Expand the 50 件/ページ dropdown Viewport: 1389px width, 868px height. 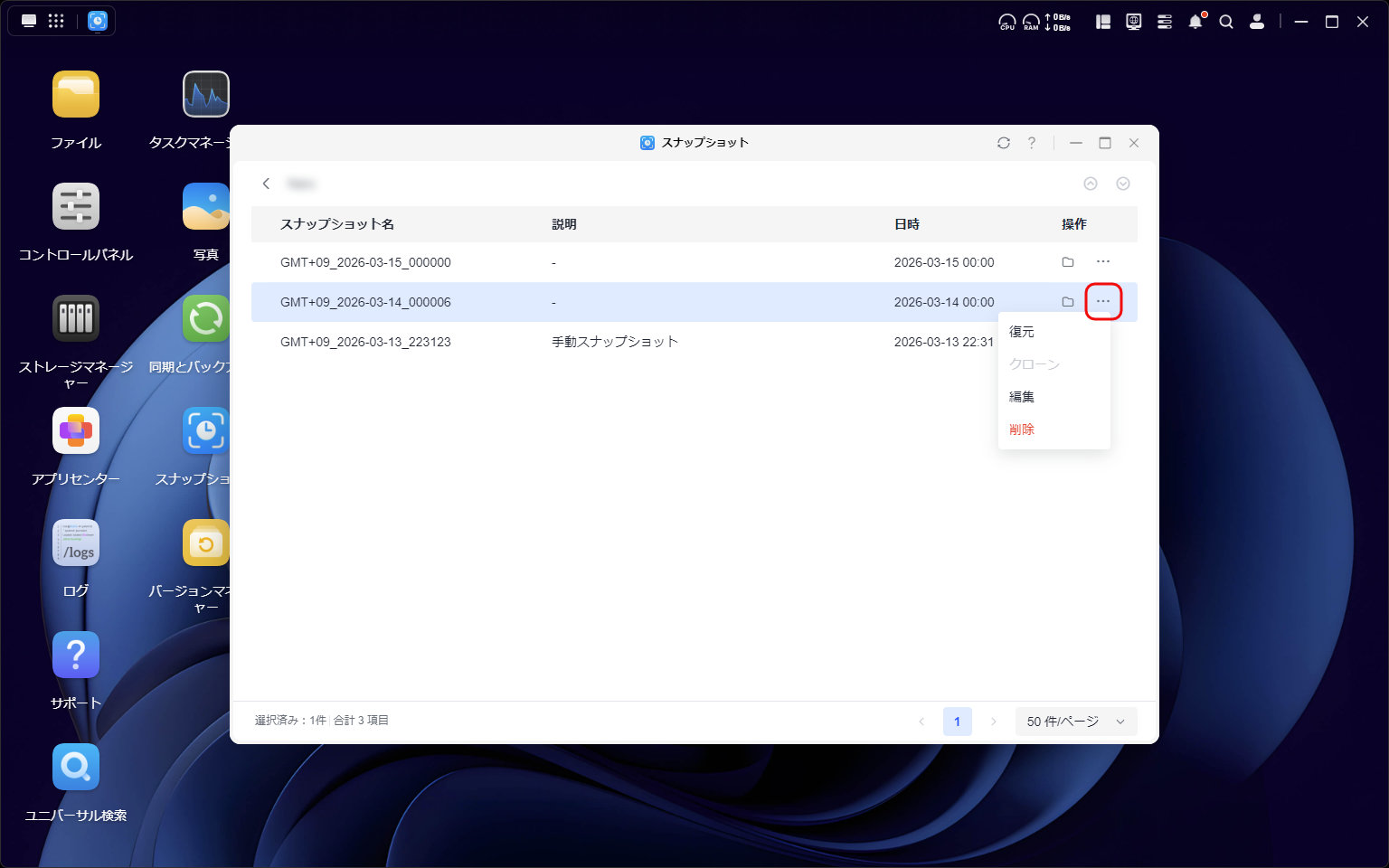pyautogui.click(x=1075, y=722)
